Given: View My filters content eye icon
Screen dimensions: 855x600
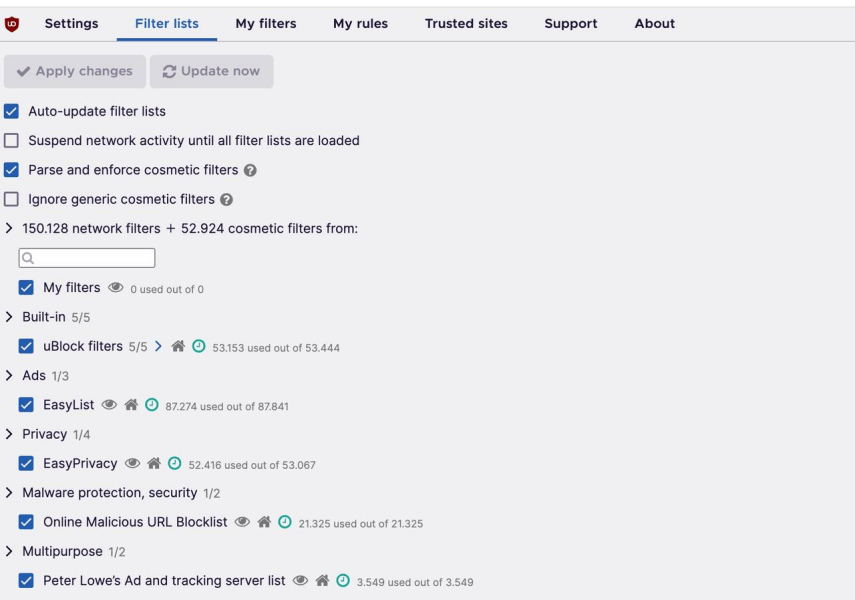Looking at the screenshot, I should point(116,287).
